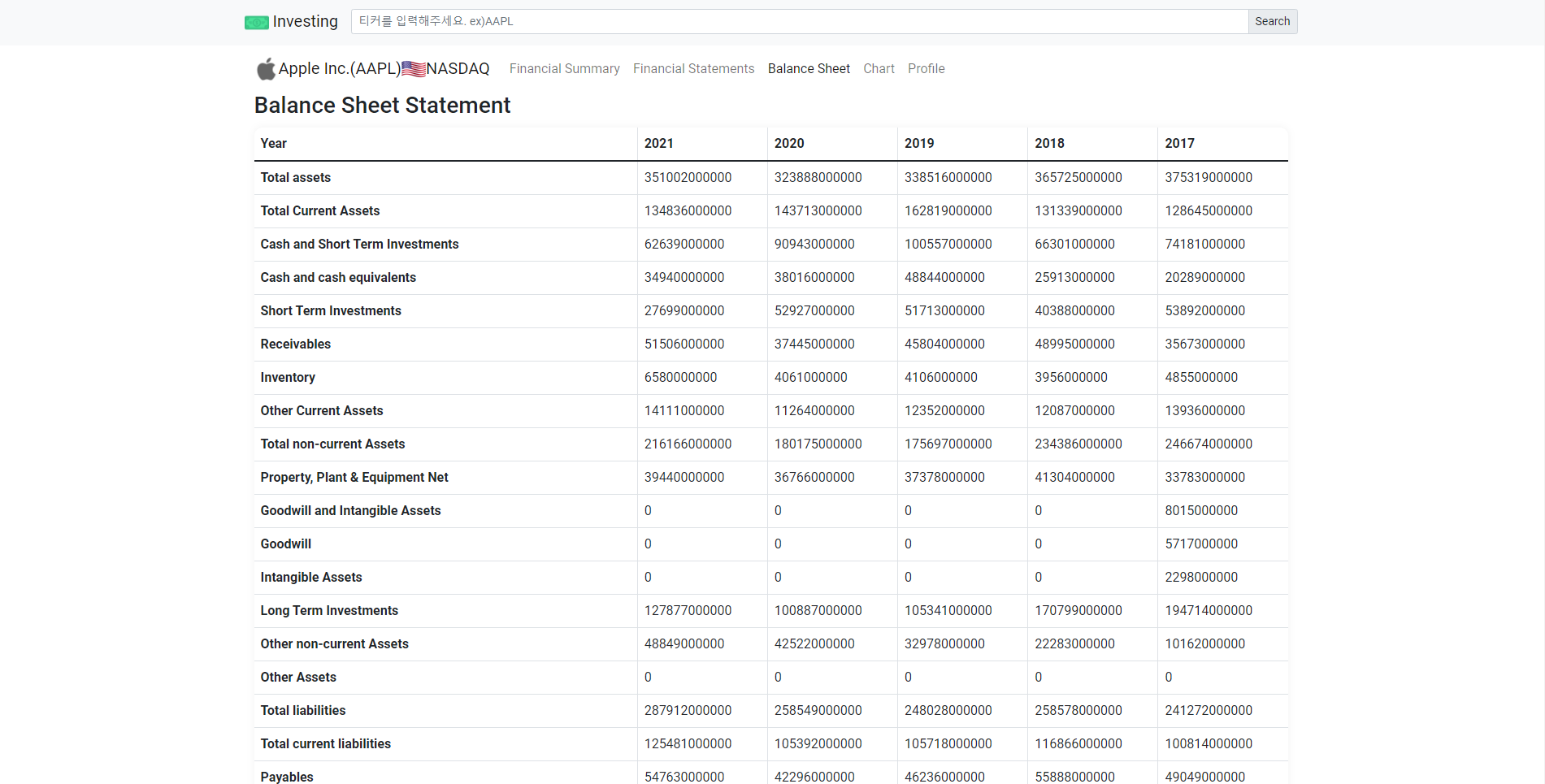This screenshot has width=1545, height=784.
Task: Switch to the Chart view
Action: point(879,68)
